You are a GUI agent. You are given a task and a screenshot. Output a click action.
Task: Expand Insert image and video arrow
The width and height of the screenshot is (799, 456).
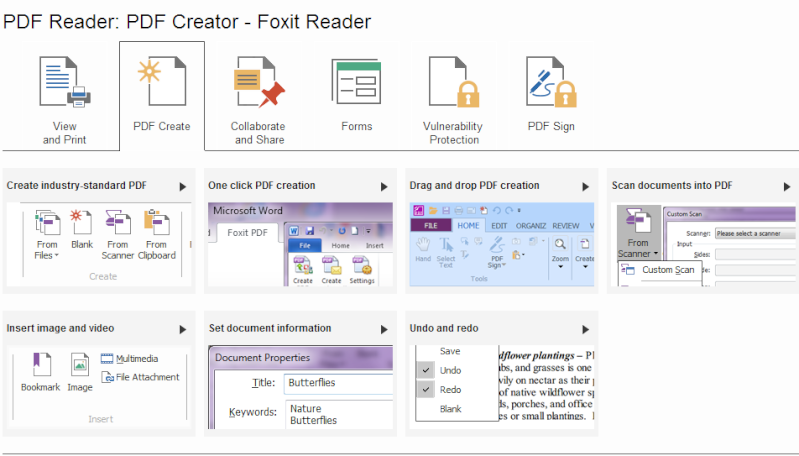pos(183,330)
